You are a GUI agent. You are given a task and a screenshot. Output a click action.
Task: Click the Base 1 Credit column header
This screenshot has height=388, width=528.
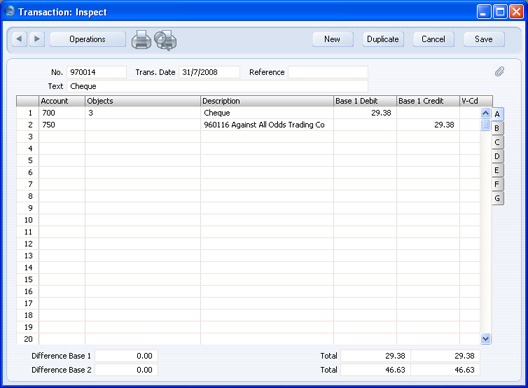(x=428, y=101)
